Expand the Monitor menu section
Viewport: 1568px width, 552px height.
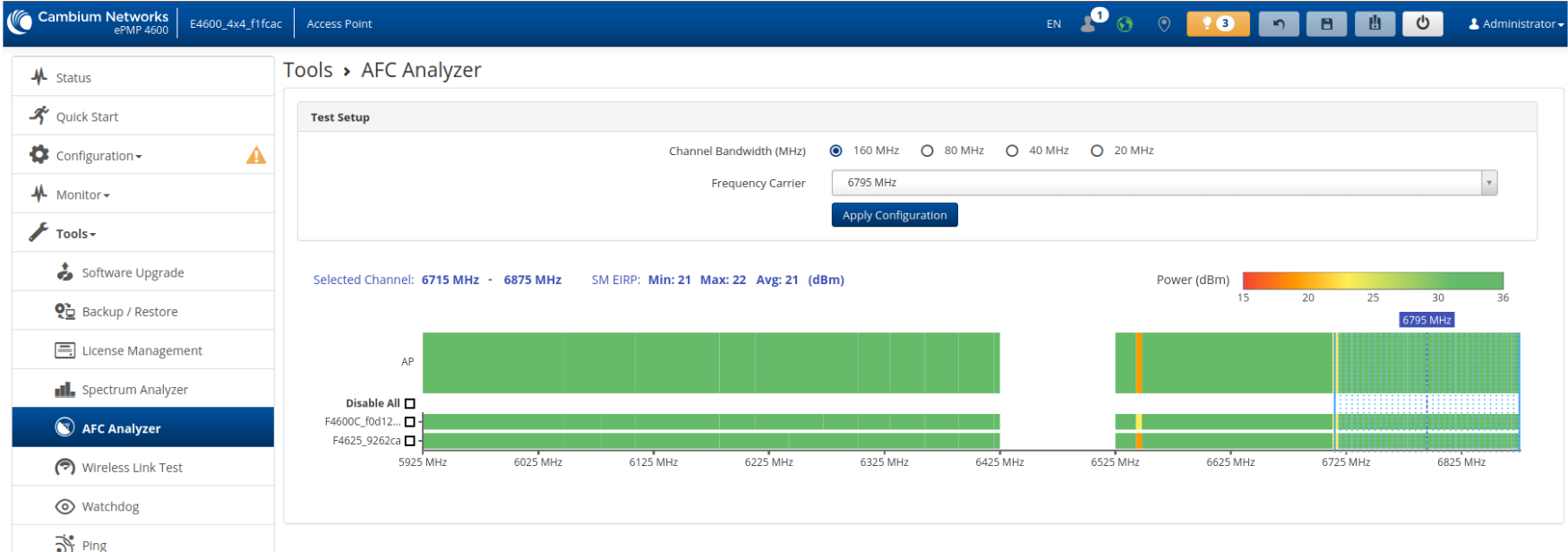[82, 194]
